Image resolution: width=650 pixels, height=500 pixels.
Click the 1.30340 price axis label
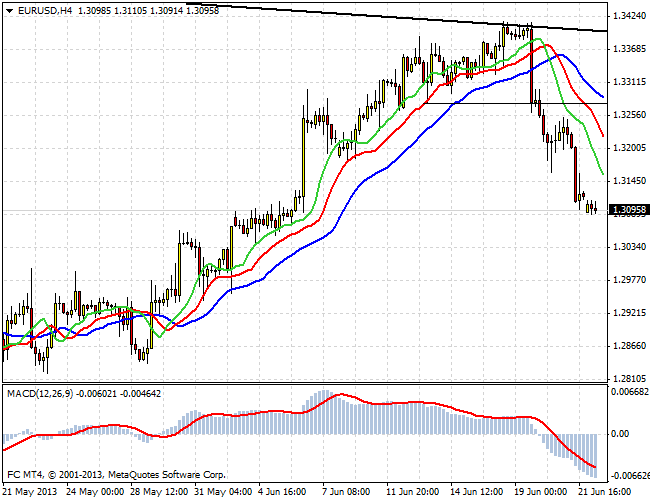(629, 247)
